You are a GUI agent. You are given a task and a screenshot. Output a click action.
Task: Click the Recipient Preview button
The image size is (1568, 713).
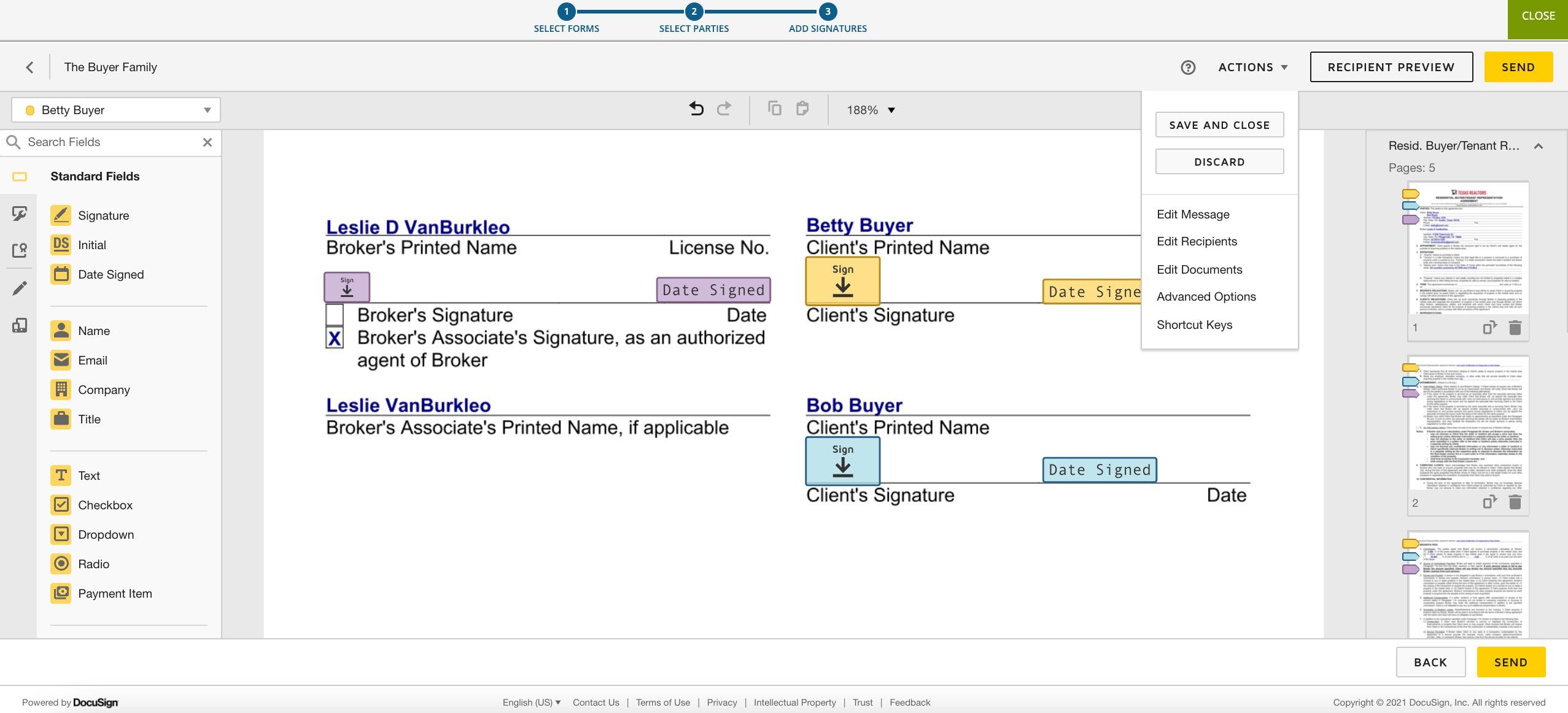1391,67
